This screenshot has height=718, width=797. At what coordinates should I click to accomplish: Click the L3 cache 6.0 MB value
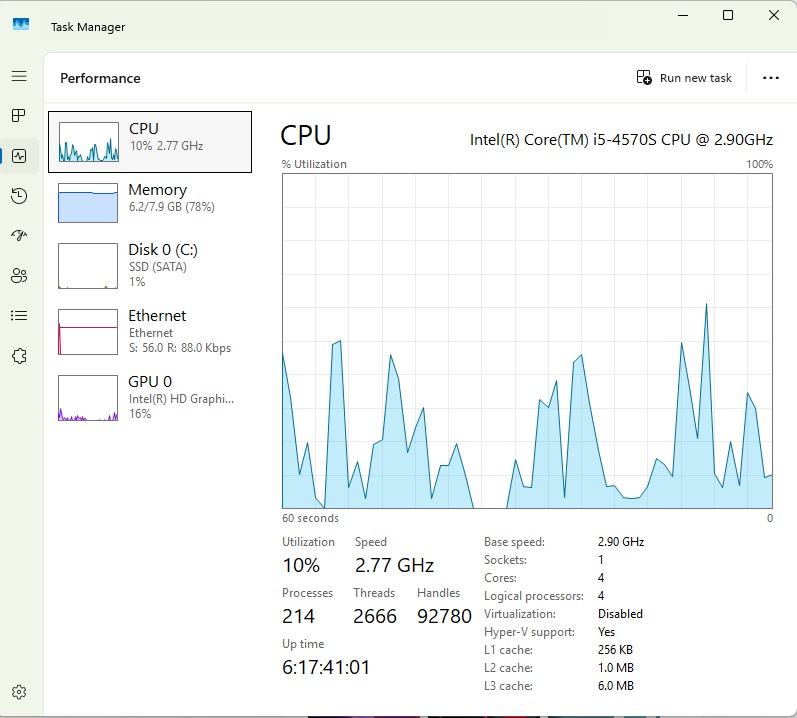616,685
